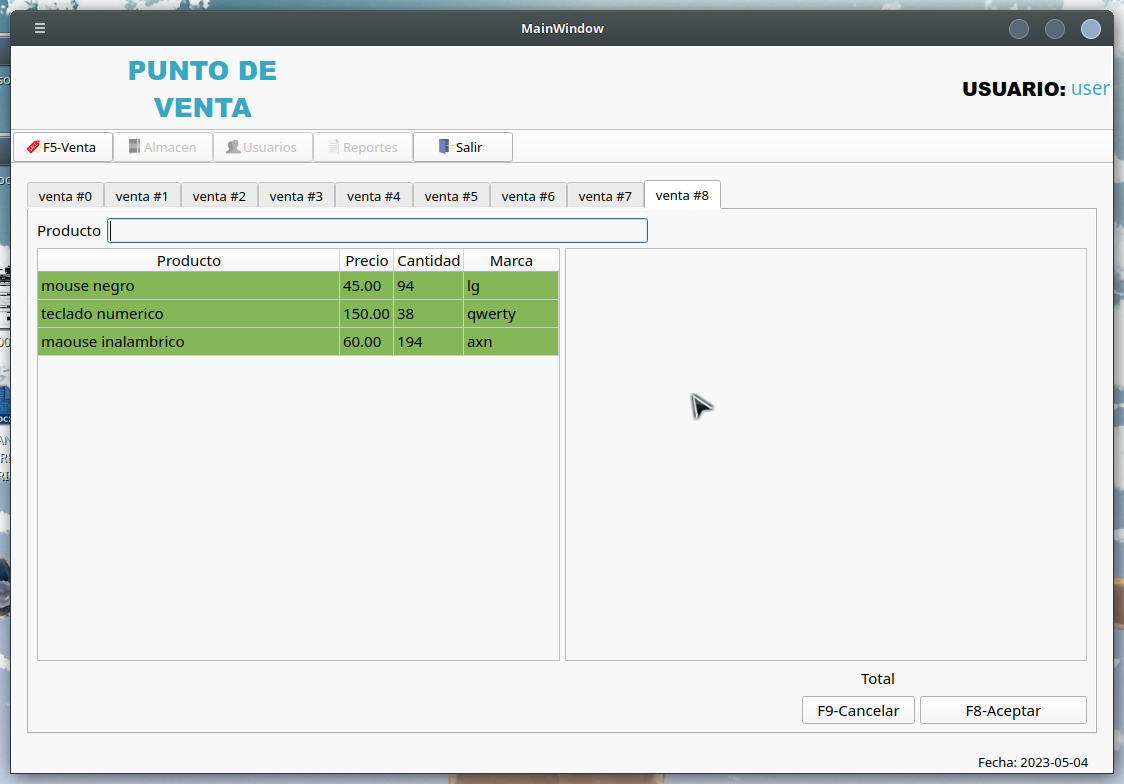
Task: Select the mouse negro product row
Action: [298, 286]
